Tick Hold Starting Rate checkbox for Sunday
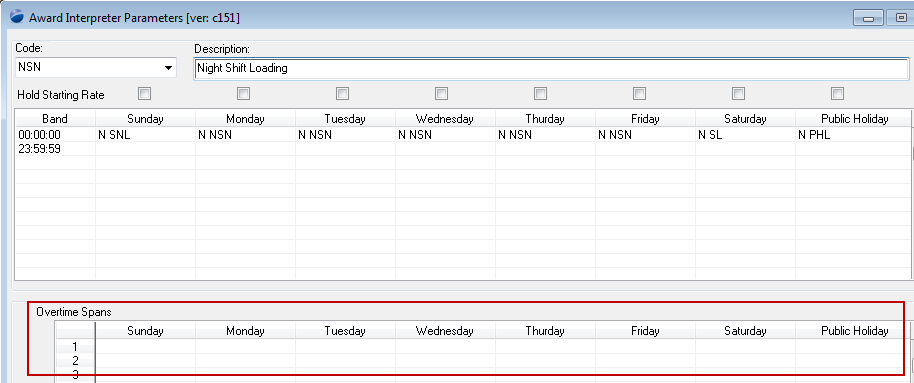This screenshot has width=914, height=383. (x=145, y=93)
